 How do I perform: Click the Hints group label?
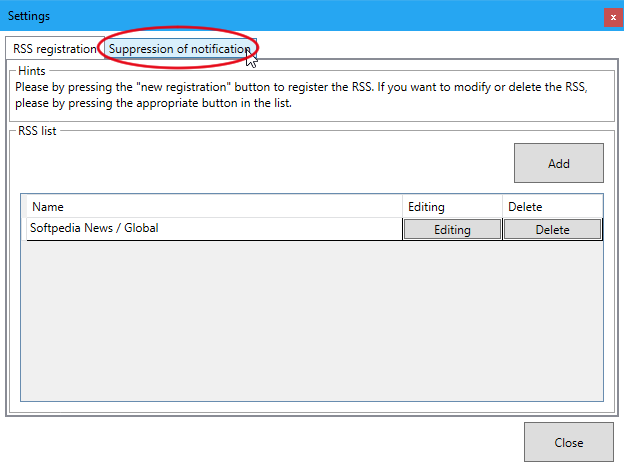pyautogui.click(x=31, y=70)
